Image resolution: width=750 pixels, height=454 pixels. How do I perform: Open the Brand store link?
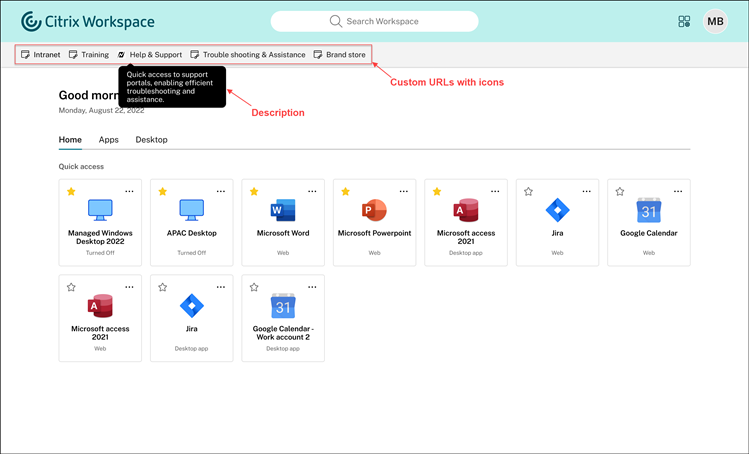click(x=340, y=55)
